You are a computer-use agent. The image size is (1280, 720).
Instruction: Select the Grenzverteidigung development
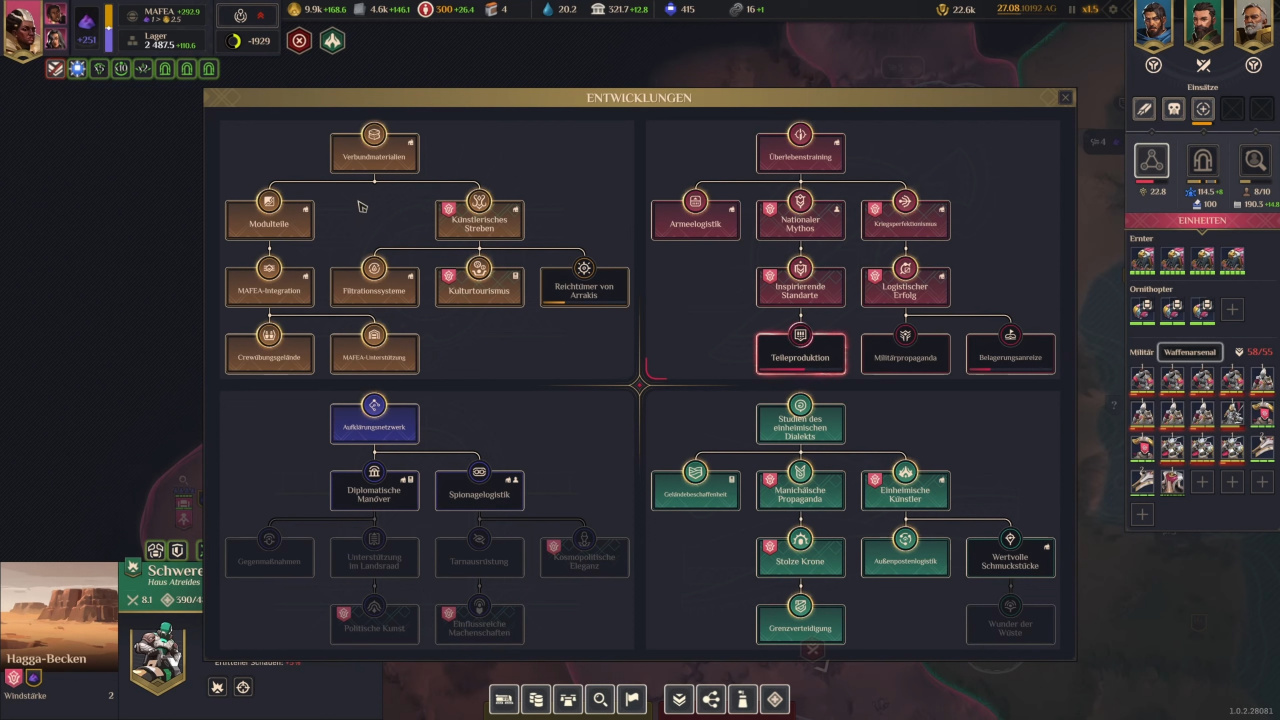click(x=800, y=625)
